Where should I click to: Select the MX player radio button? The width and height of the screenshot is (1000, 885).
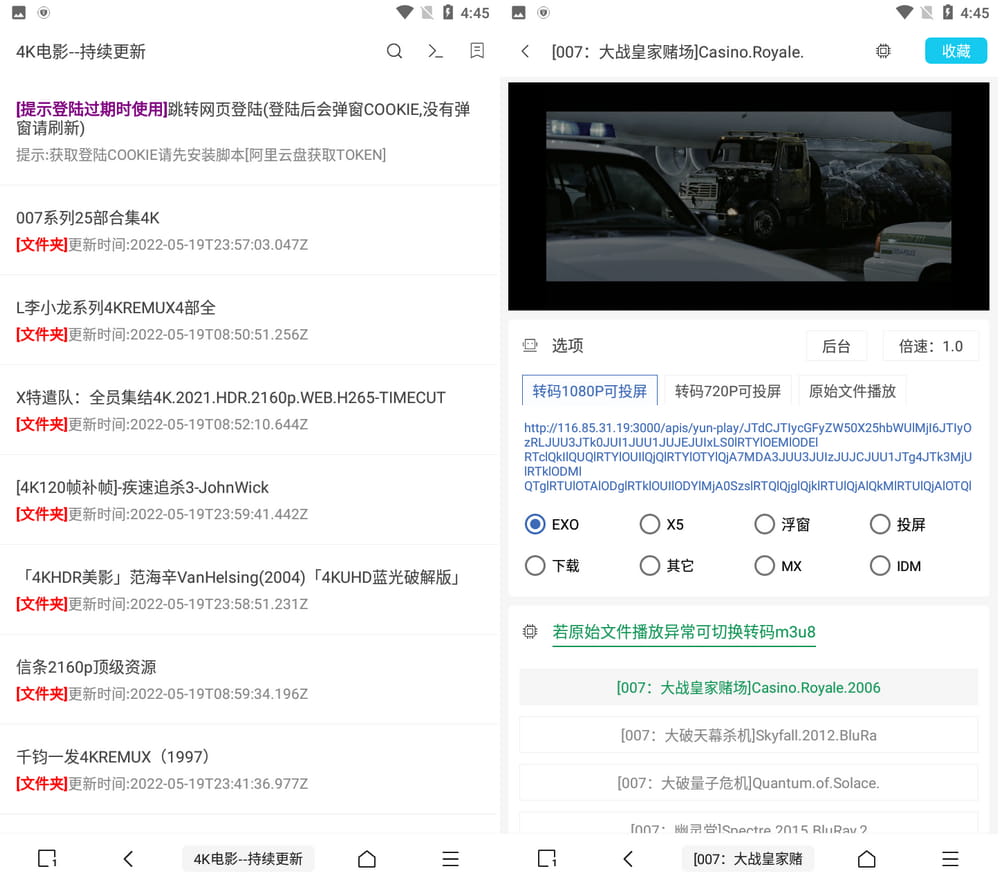(765, 566)
